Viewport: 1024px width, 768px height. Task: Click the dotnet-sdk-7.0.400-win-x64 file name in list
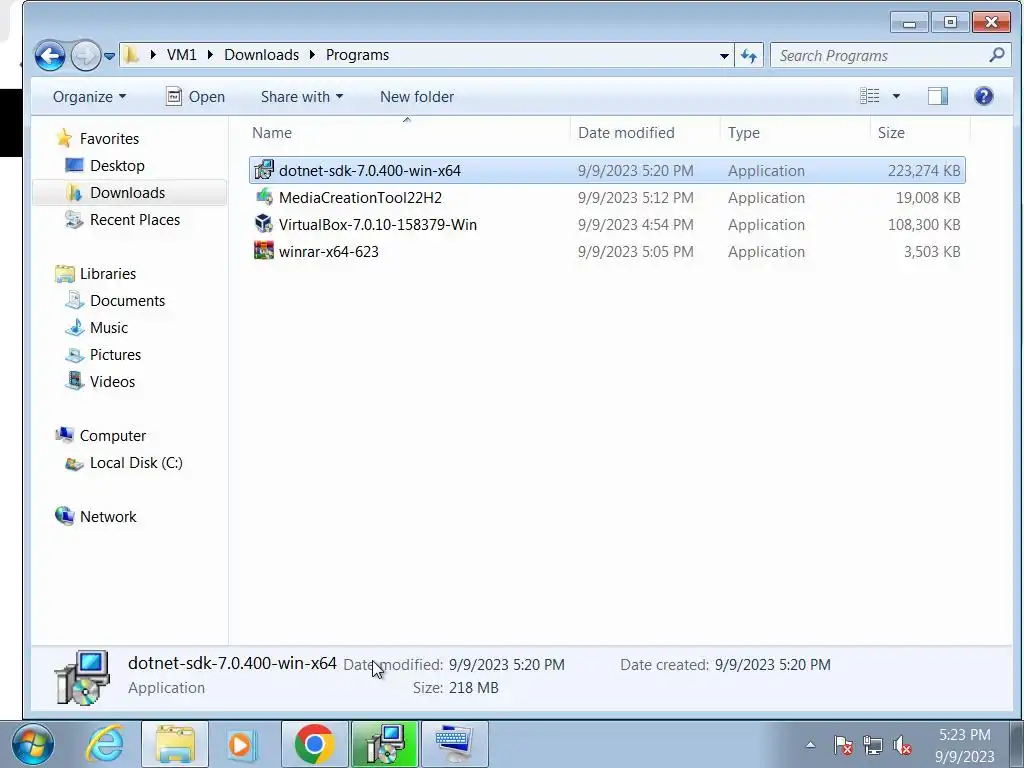point(370,170)
